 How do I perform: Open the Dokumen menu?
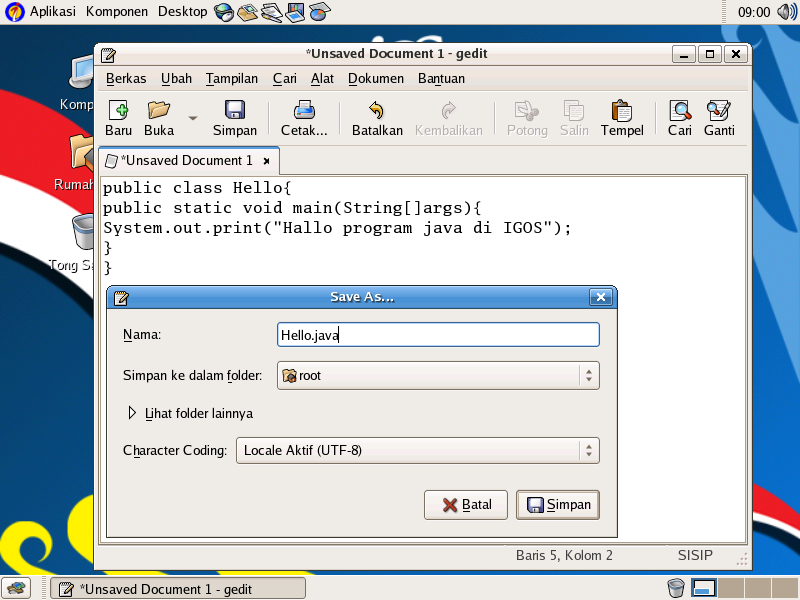[x=376, y=79]
